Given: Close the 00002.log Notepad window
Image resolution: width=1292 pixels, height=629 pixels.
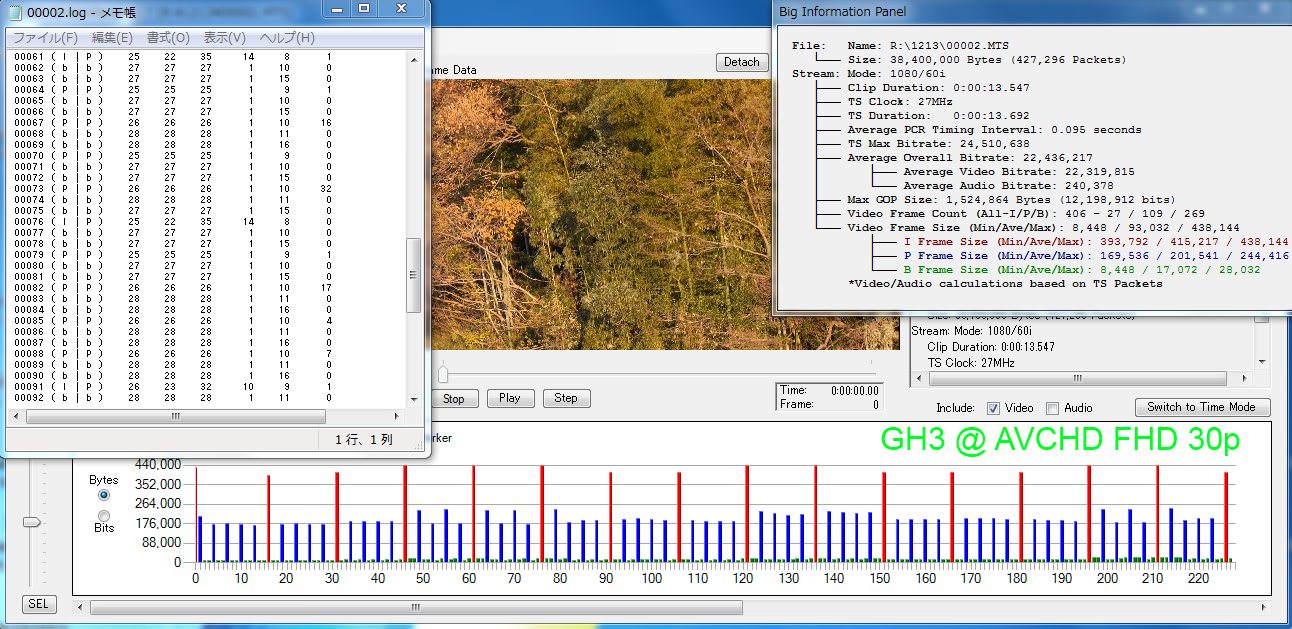Looking at the screenshot, I should 401,8.
